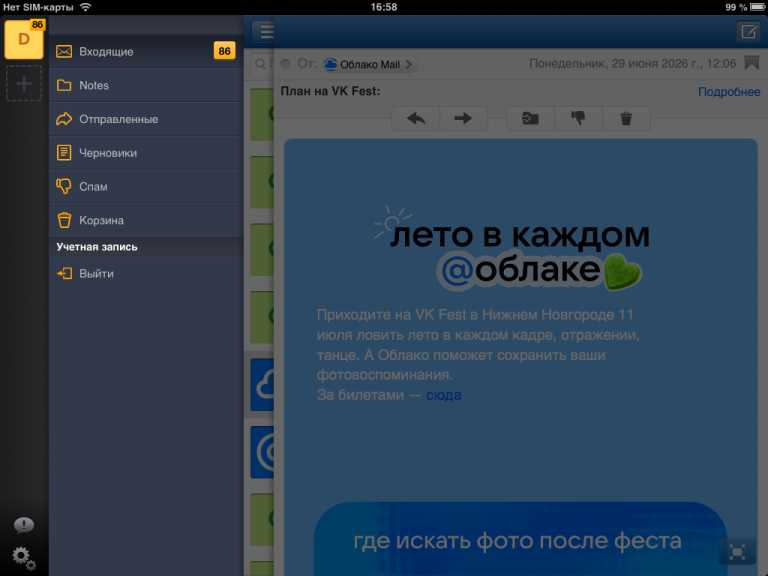Open Подробнее details link
This screenshot has width=768, height=576.
click(729, 92)
